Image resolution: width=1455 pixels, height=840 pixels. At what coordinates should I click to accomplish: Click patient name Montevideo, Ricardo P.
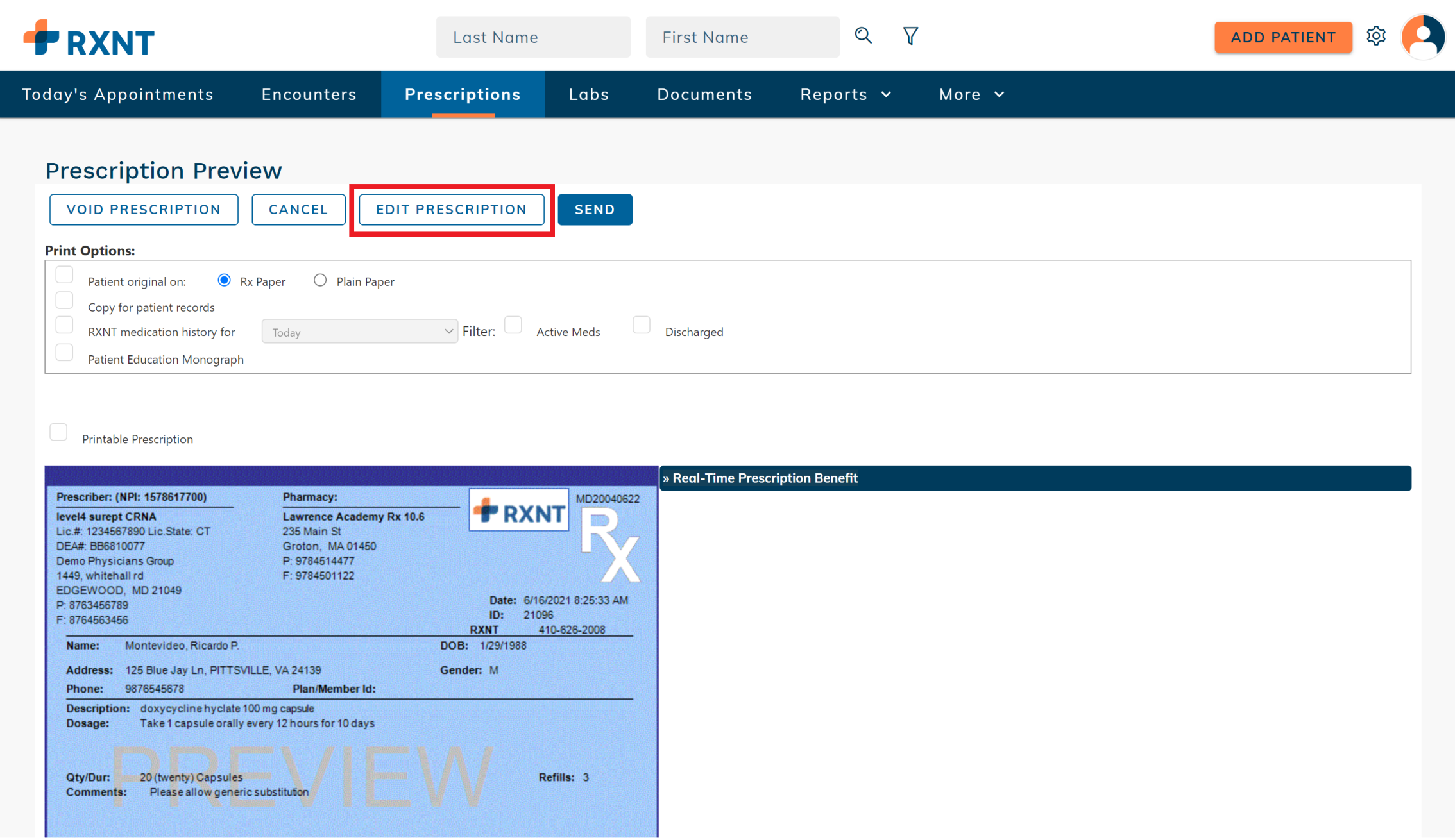(182, 646)
